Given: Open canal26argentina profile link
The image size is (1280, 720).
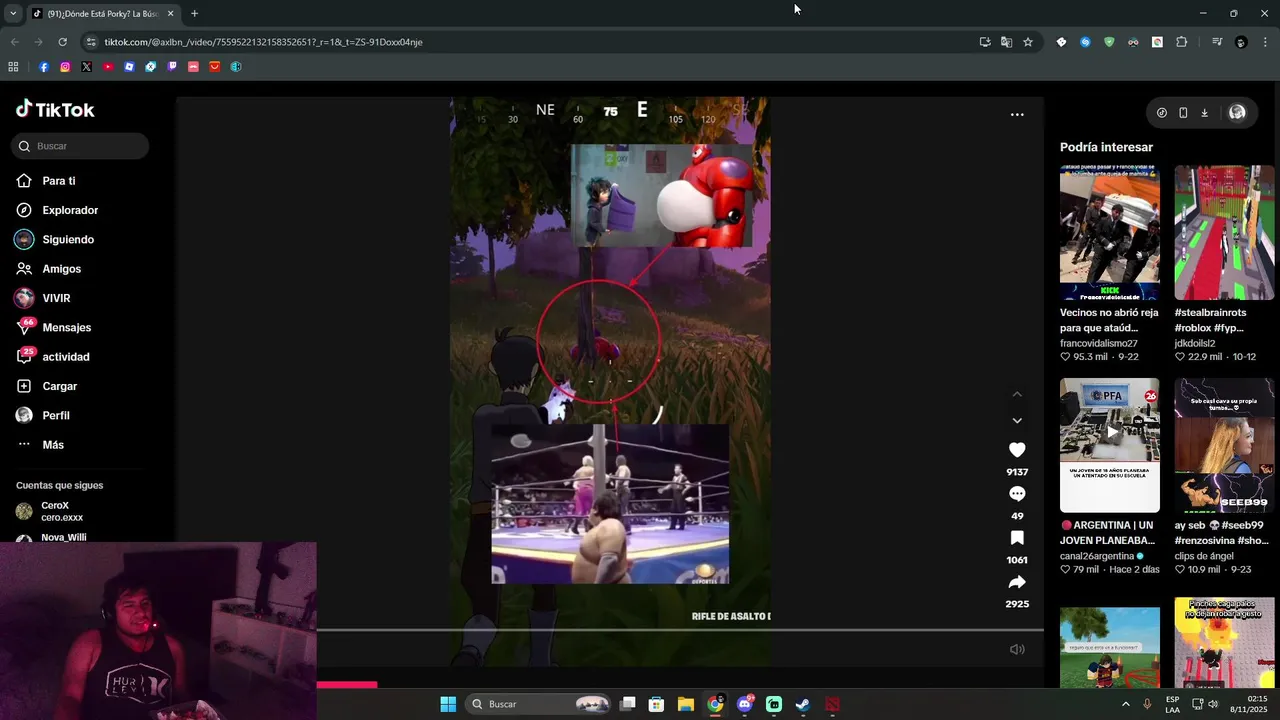Looking at the screenshot, I should point(1097,556).
